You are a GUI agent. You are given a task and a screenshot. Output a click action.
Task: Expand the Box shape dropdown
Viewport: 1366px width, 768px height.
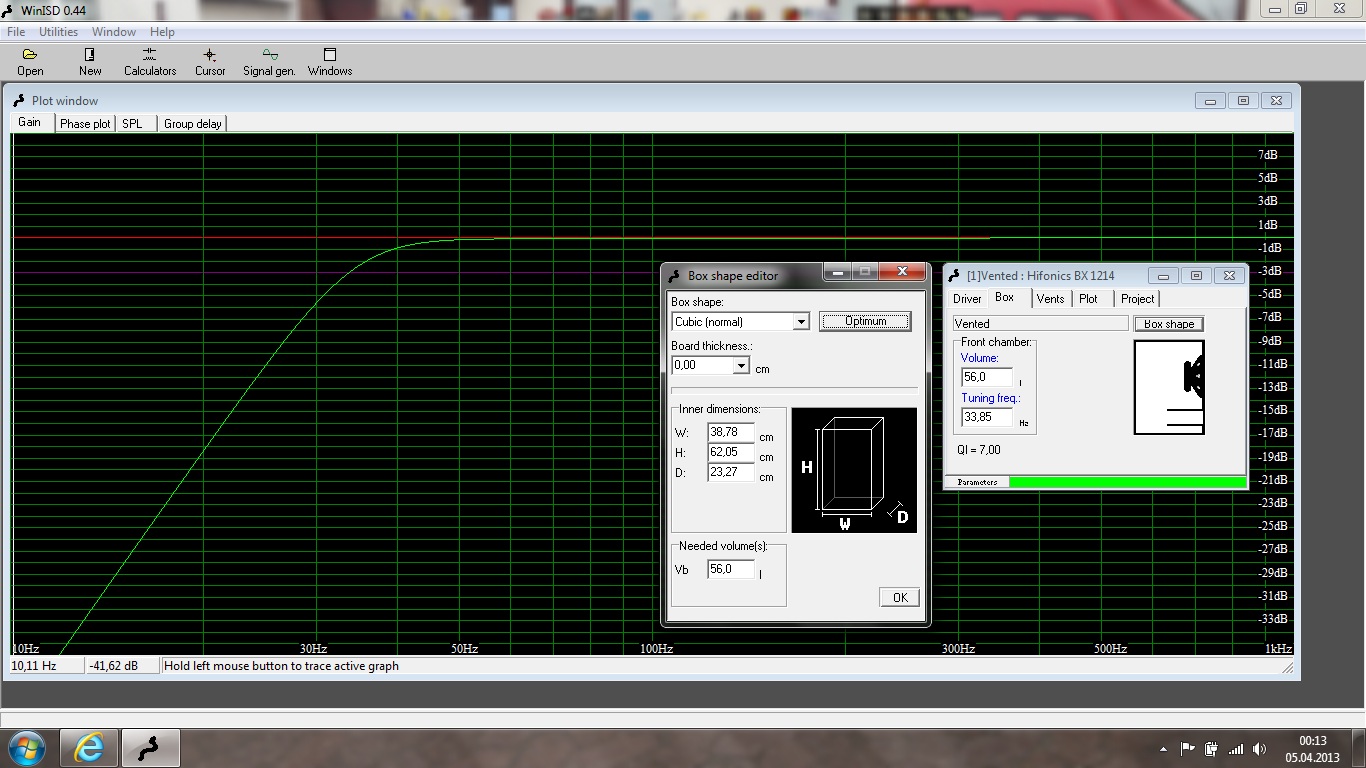(x=800, y=322)
